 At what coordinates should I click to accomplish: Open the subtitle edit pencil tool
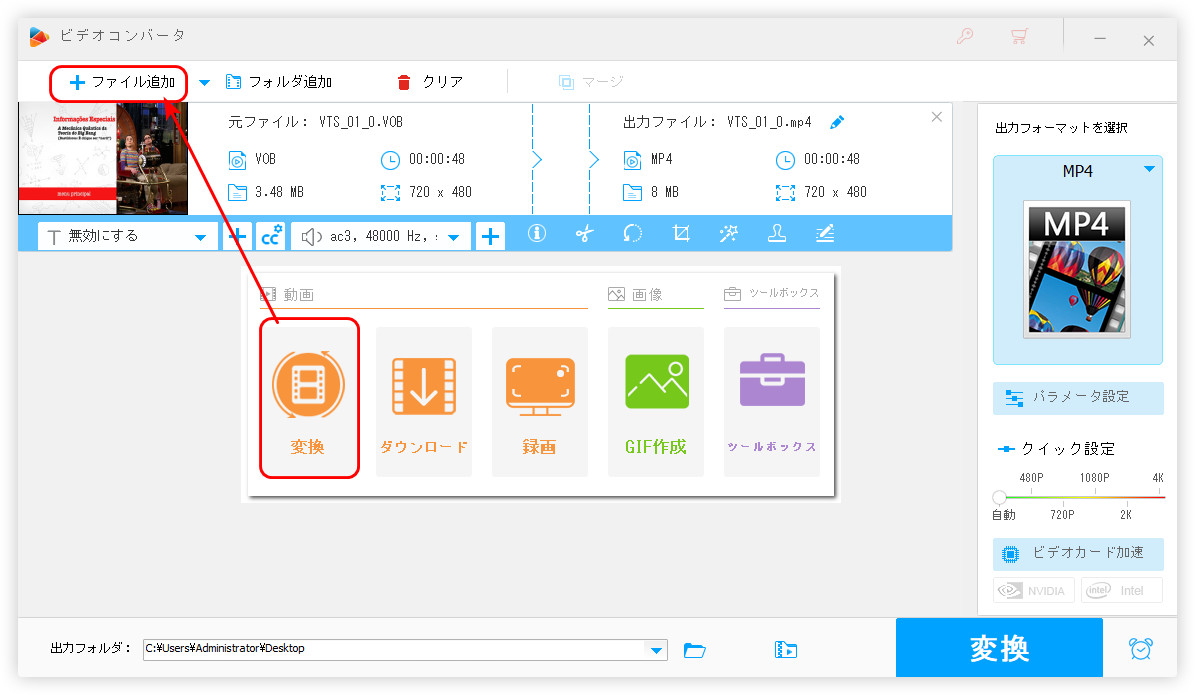825,233
